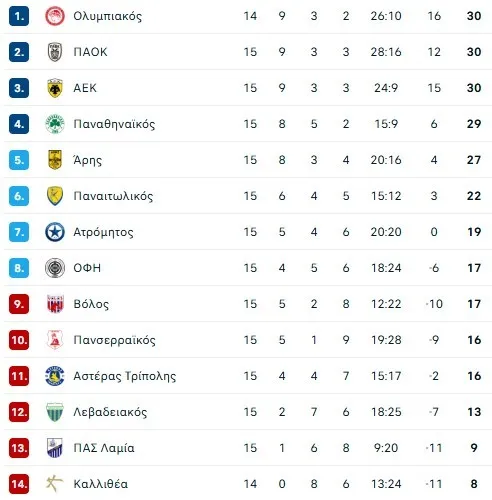Image resolution: width=492 pixels, height=500 pixels.
Task: Click the dark blue rank 1 badge
Action: [19, 16]
